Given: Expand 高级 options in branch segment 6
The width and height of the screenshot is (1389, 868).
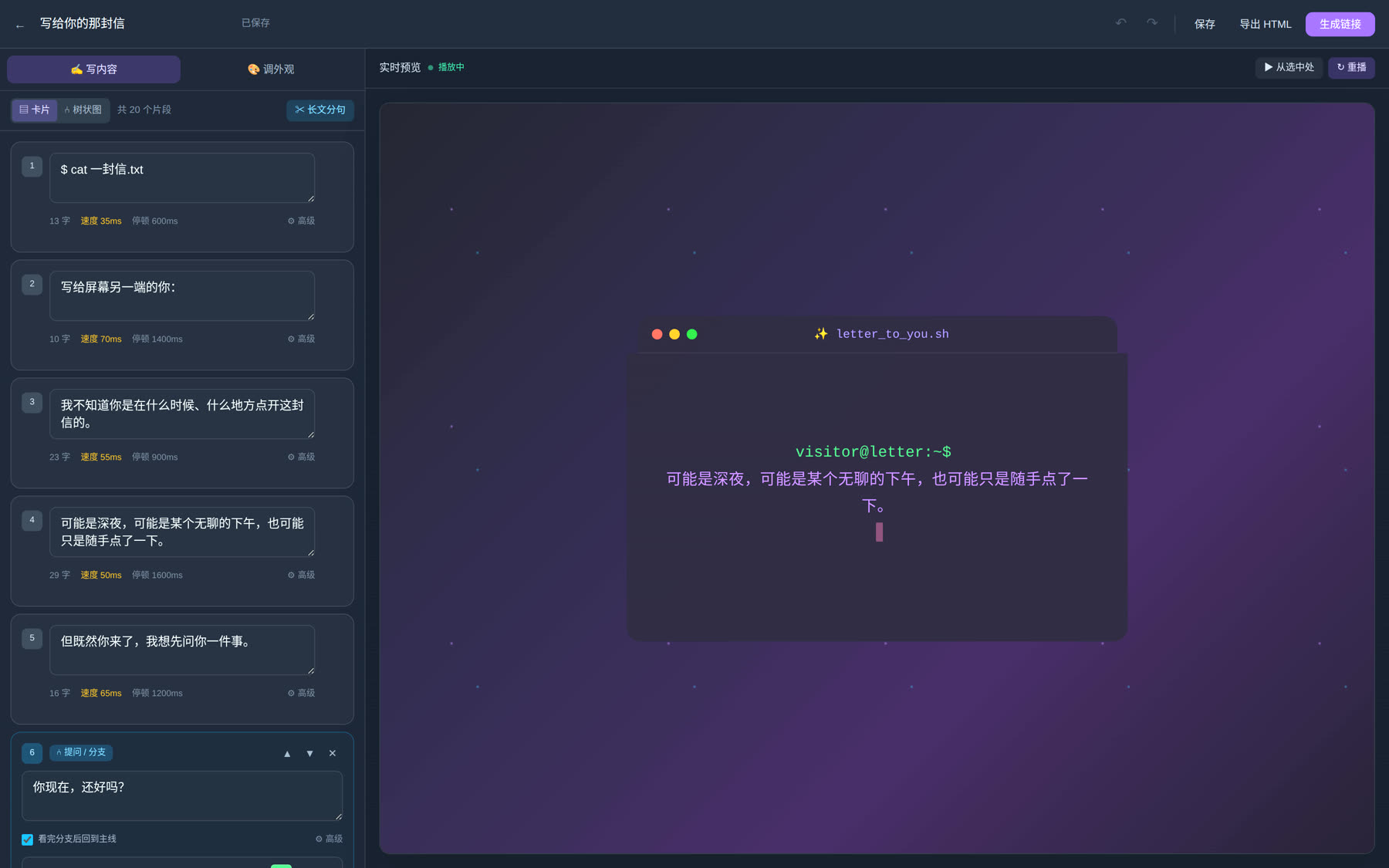Looking at the screenshot, I should pyautogui.click(x=329, y=839).
